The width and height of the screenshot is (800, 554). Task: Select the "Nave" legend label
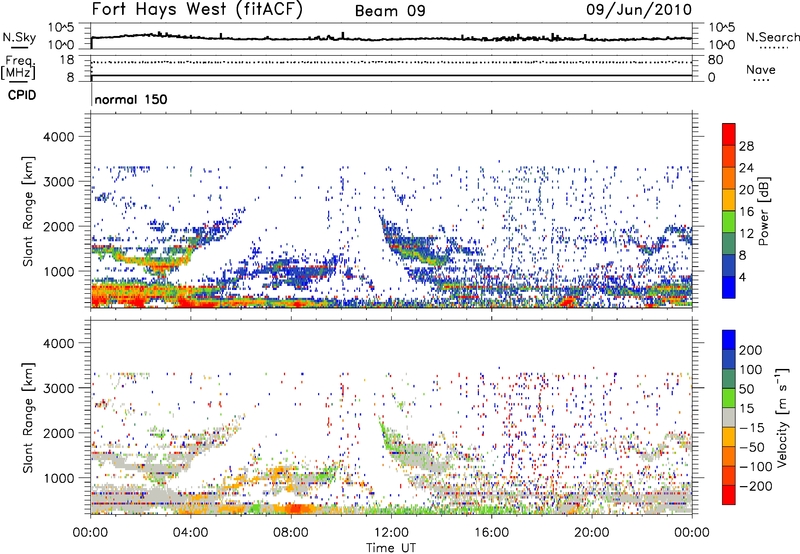point(761,69)
